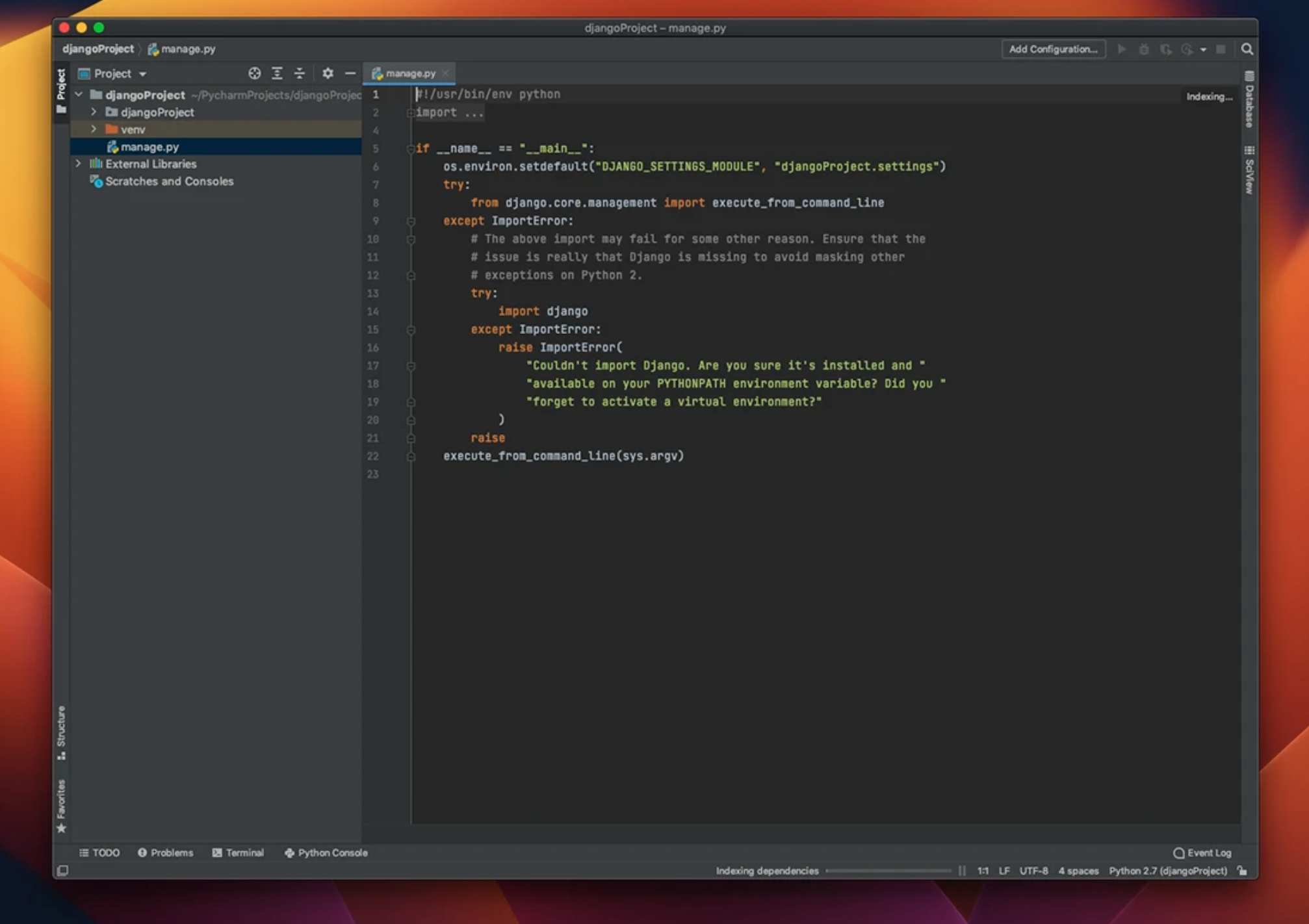Expand the venv folder

tap(94, 129)
